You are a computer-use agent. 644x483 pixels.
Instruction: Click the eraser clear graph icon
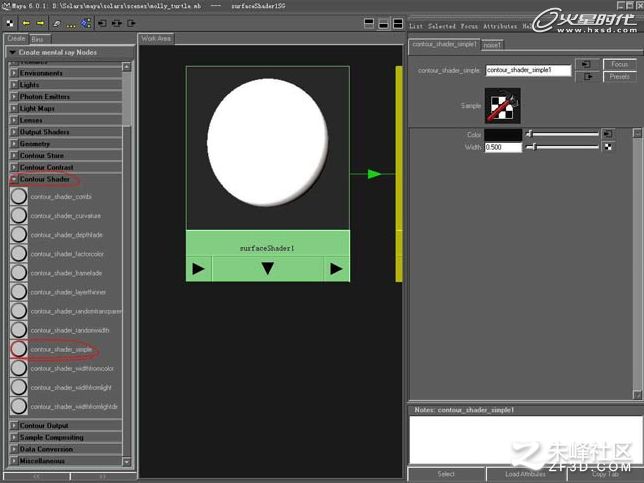click(x=57, y=24)
